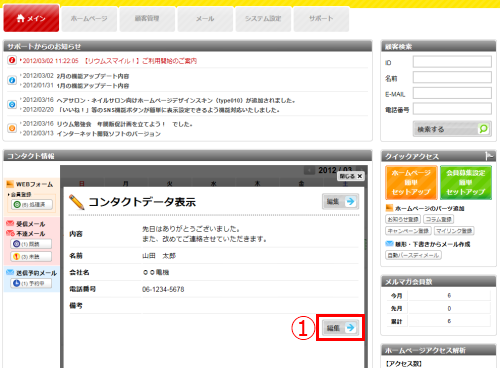Open the システム設定 tab
500x368 pixels.
coord(263,19)
